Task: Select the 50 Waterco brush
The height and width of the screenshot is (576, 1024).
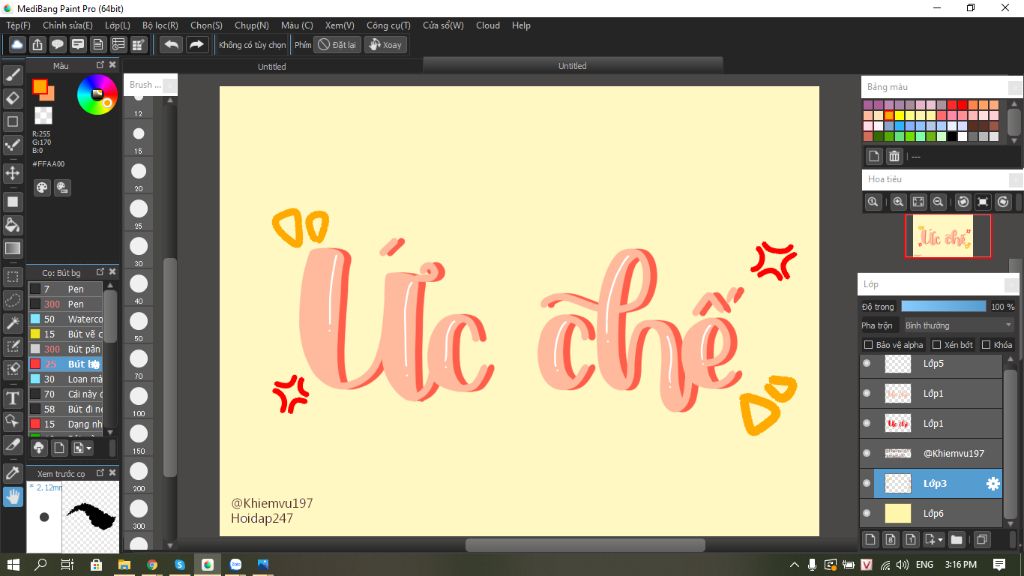Action: 65,319
